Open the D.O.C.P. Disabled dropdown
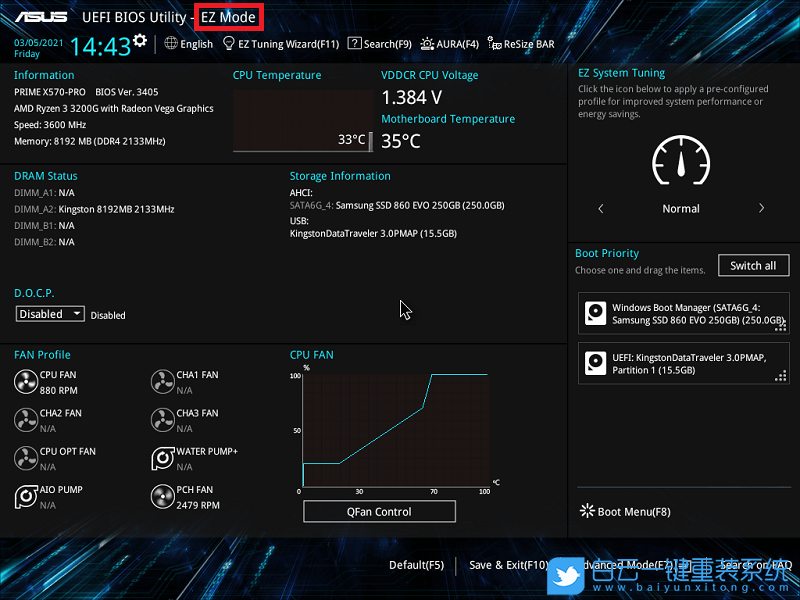 tap(51, 314)
